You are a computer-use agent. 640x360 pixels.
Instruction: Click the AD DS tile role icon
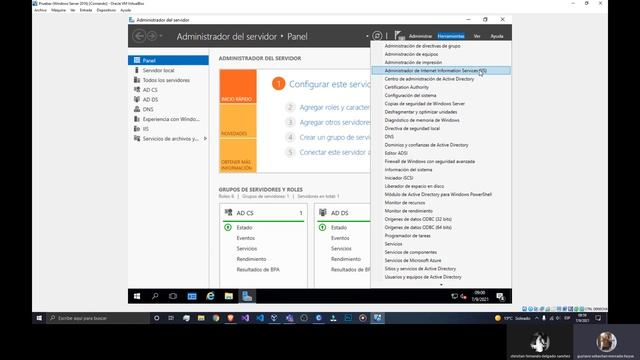point(323,213)
